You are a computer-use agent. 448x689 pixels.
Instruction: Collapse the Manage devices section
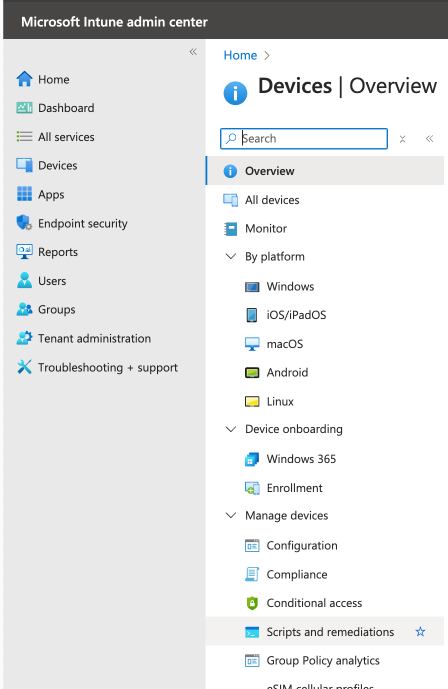[x=231, y=515]
